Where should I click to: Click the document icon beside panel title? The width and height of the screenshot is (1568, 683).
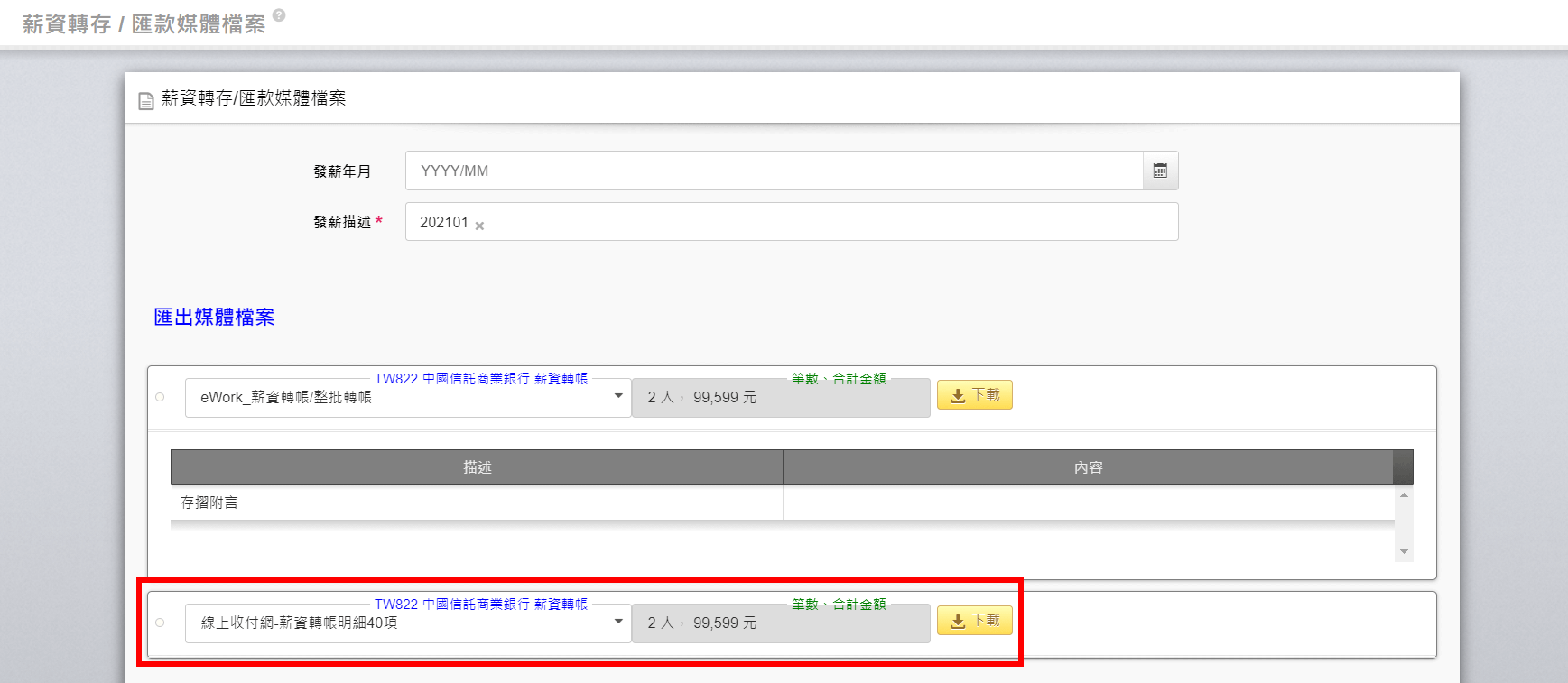(146, 100)
